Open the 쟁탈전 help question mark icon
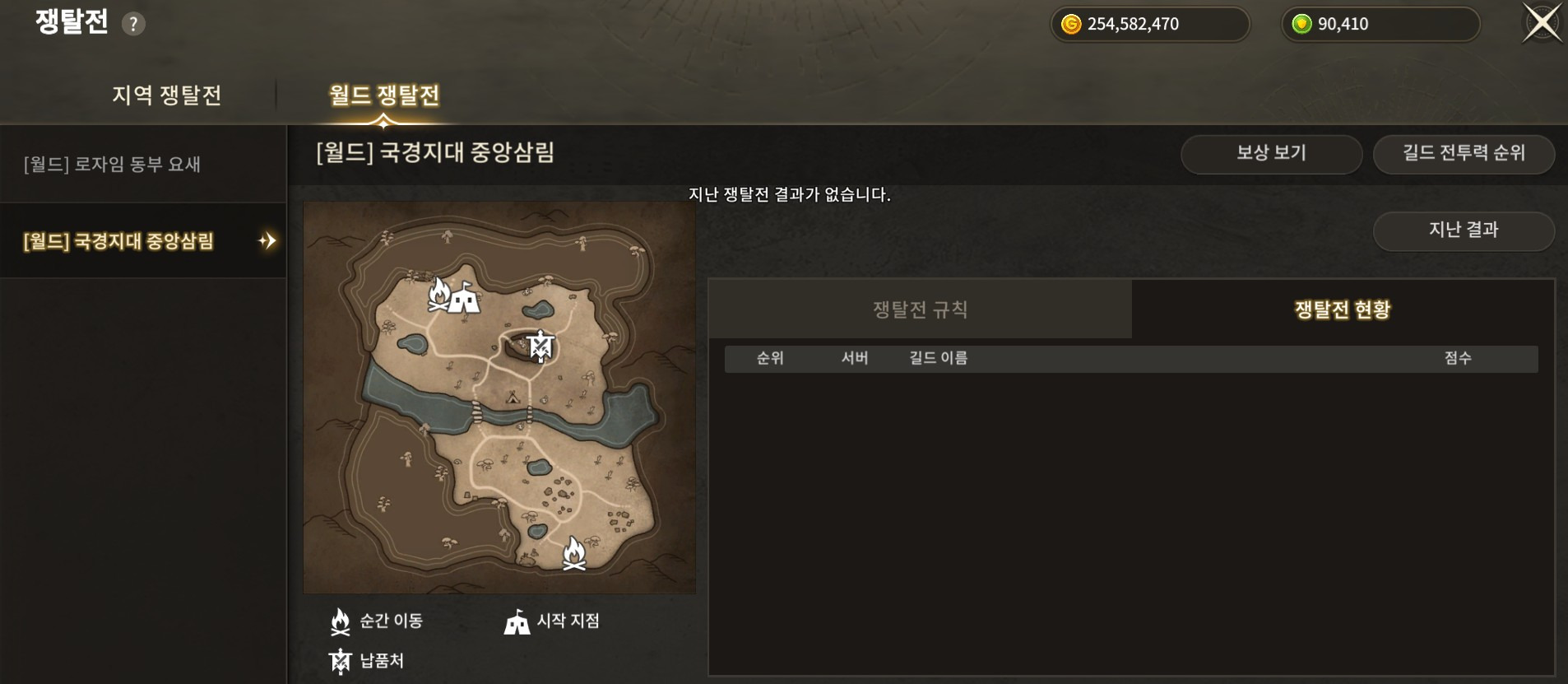The image size is (1568, 684). pyautogui.click(x=133, y=24)
